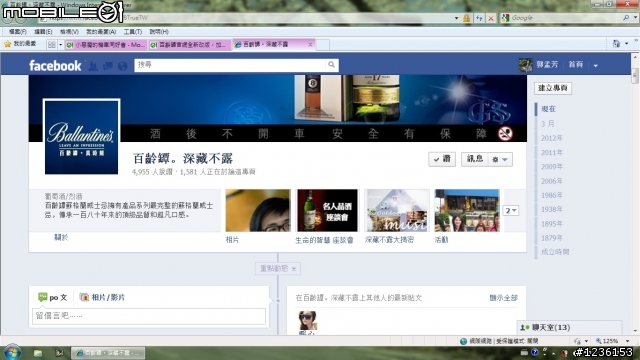Open the 活動 events thumbnail
Image resolution: width=640 pixels, height=360 pixels.
tap(467, 211)
